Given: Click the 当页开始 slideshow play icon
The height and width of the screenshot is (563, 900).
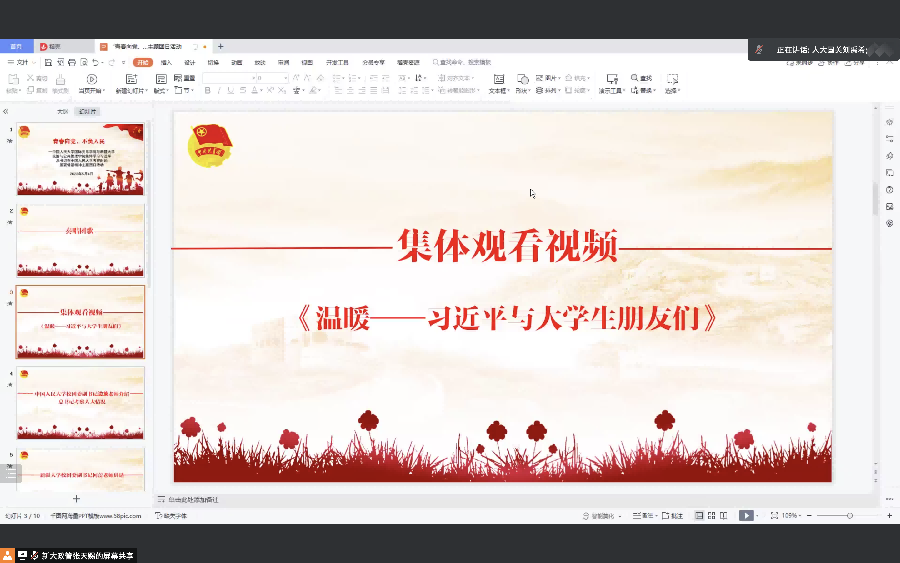Looking at the screenshot, I should click(91, 78).
